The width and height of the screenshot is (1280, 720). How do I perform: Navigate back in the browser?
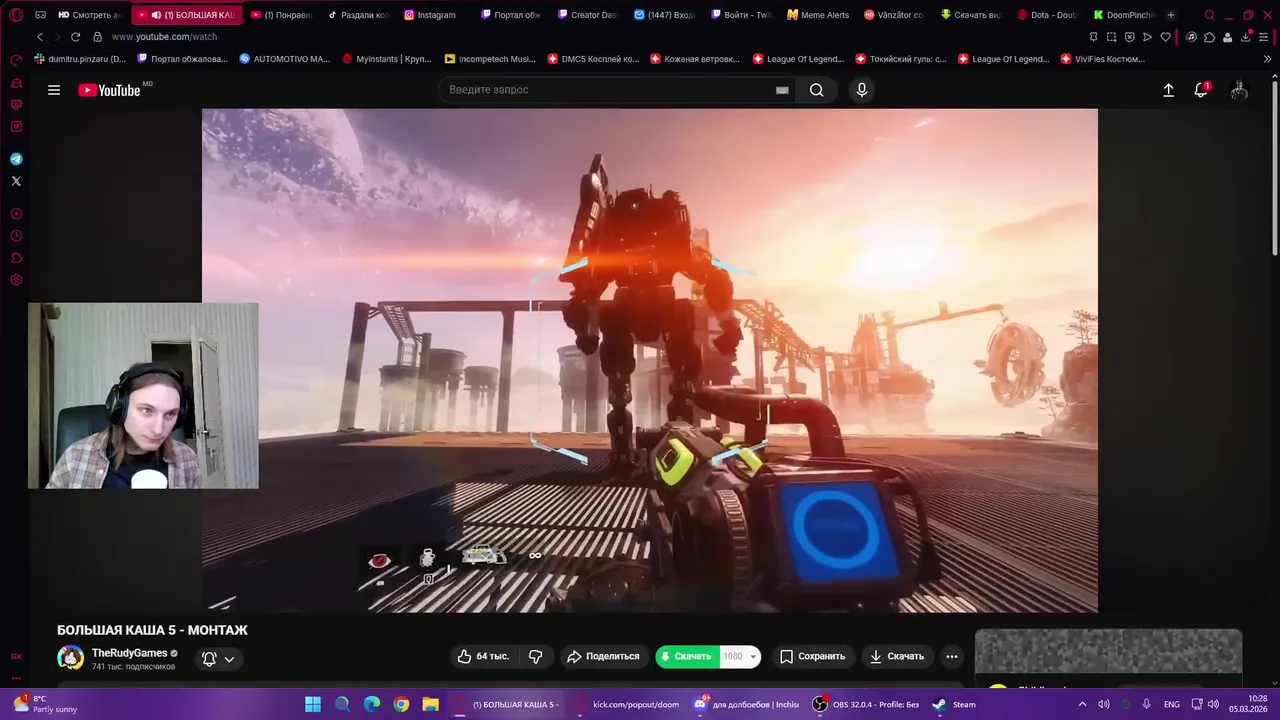click(x=40, y=37)
